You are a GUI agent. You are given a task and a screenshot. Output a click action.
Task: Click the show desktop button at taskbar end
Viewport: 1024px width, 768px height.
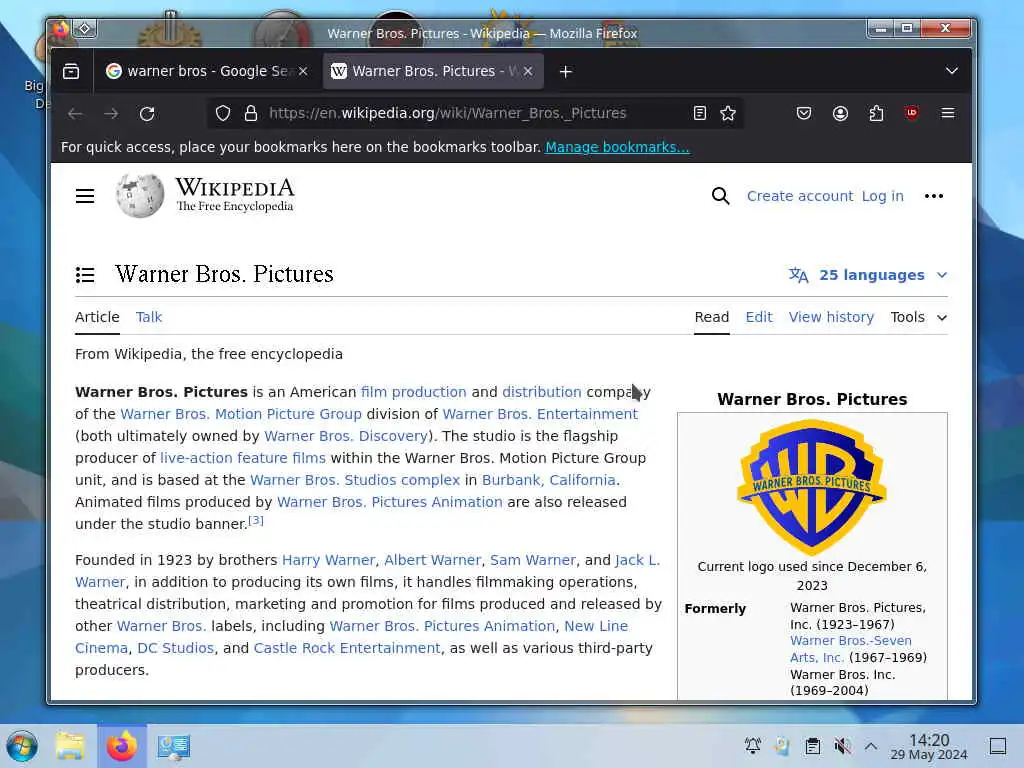pyautogui.click(x=998, y=746)
